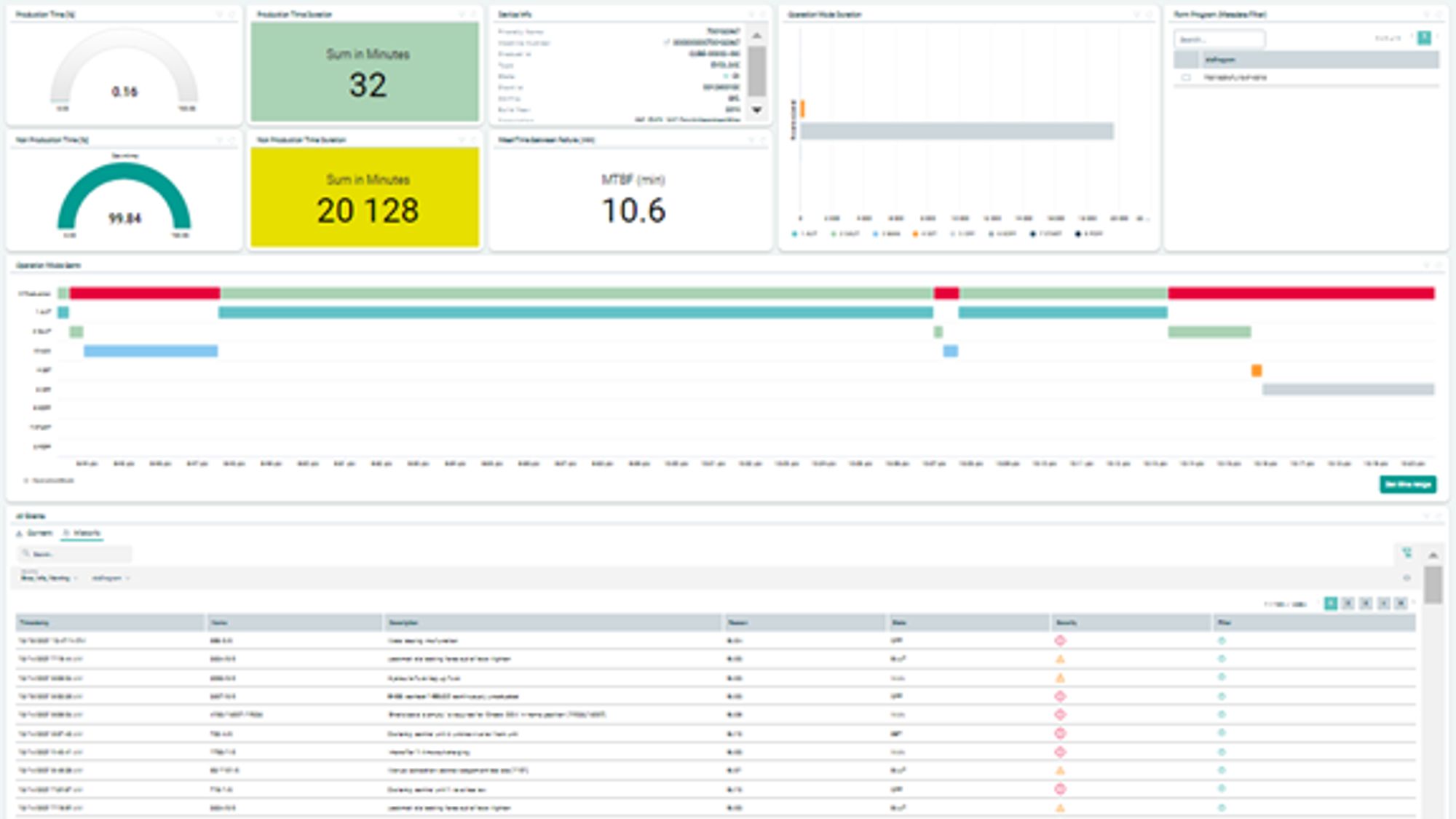Go to alarms table page 2
Screen dimensions: 1456x819
click(1348, 604)
